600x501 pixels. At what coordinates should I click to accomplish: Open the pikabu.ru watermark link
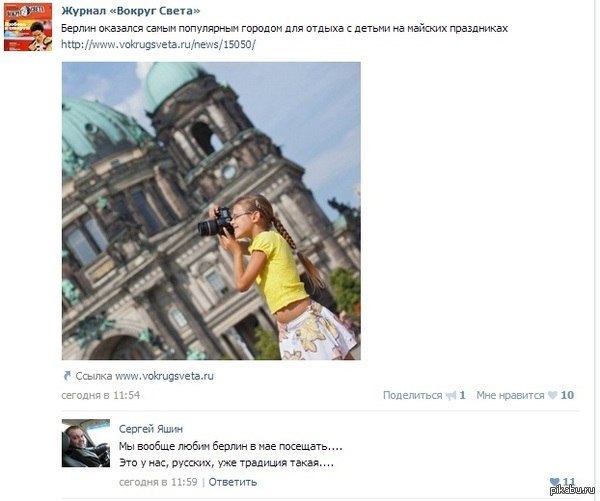point(572,491)
